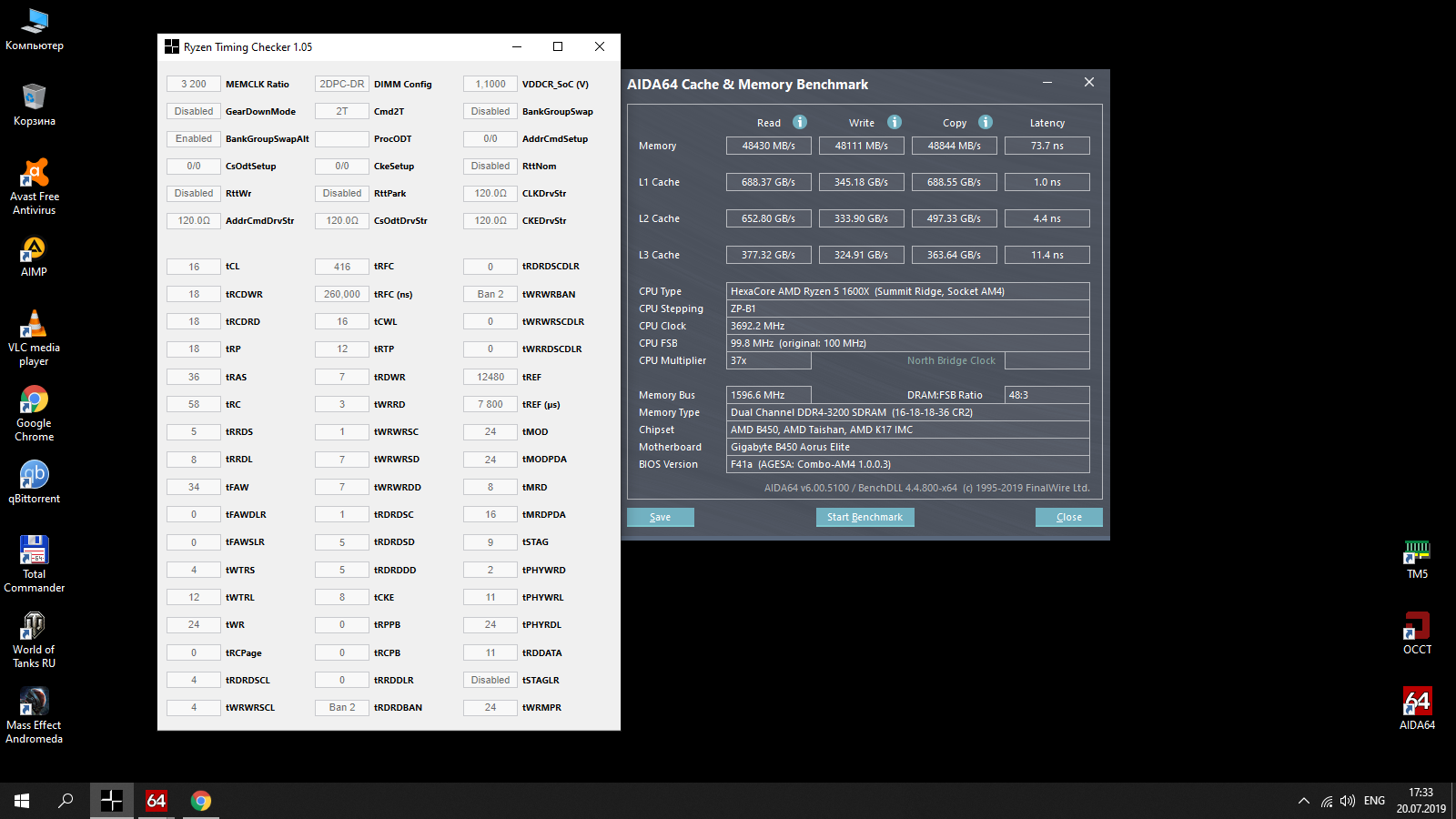Click the DRAM:FSB Ratio value 48:3
This screenshot has height=819, width=1456.
tap(1047, 395)
